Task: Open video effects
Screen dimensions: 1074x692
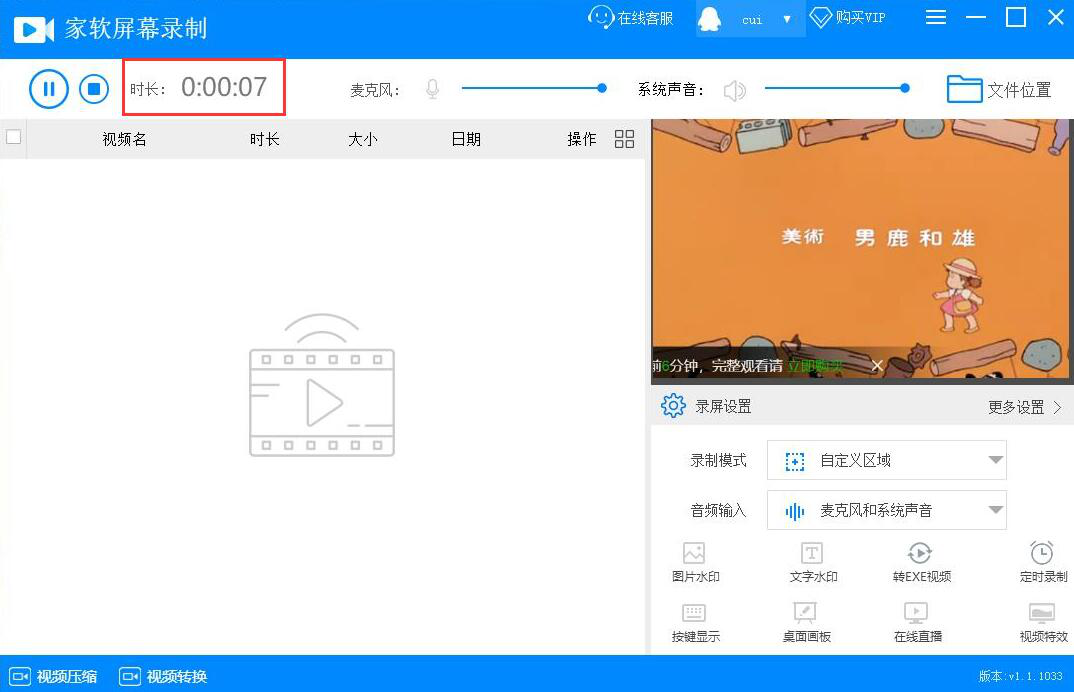Action: coord(1042,622)
